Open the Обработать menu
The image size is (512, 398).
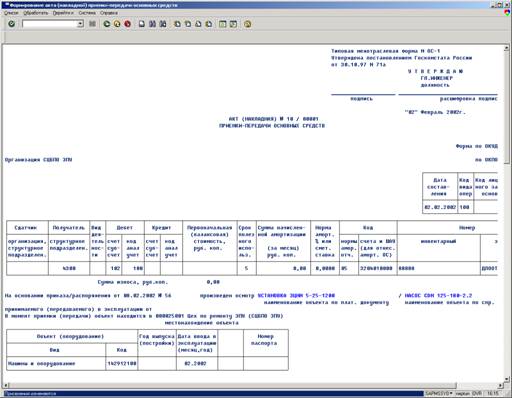tap(36, 13)
